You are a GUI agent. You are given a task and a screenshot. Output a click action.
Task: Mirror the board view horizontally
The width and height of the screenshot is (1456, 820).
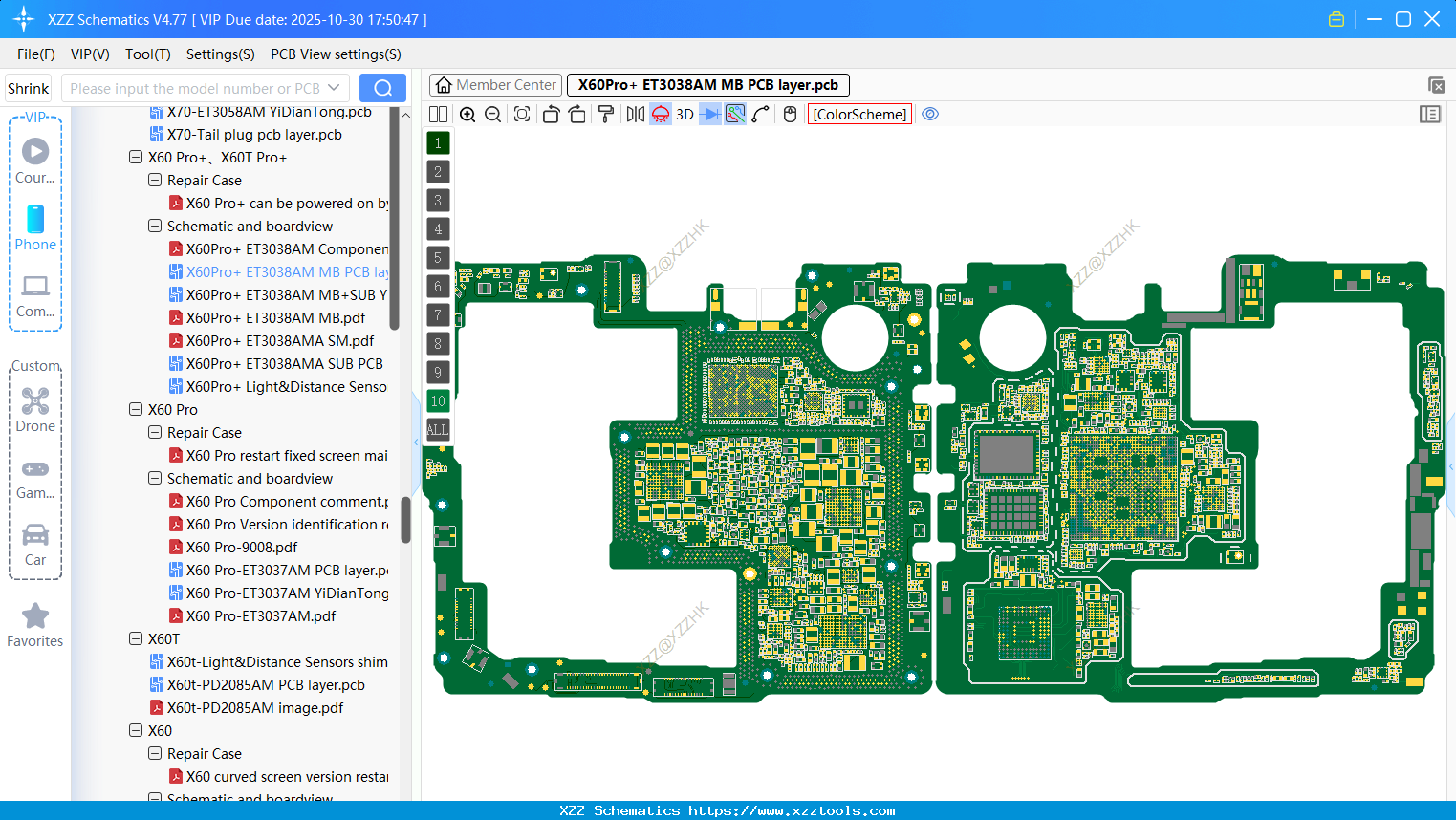click(633, 114)
